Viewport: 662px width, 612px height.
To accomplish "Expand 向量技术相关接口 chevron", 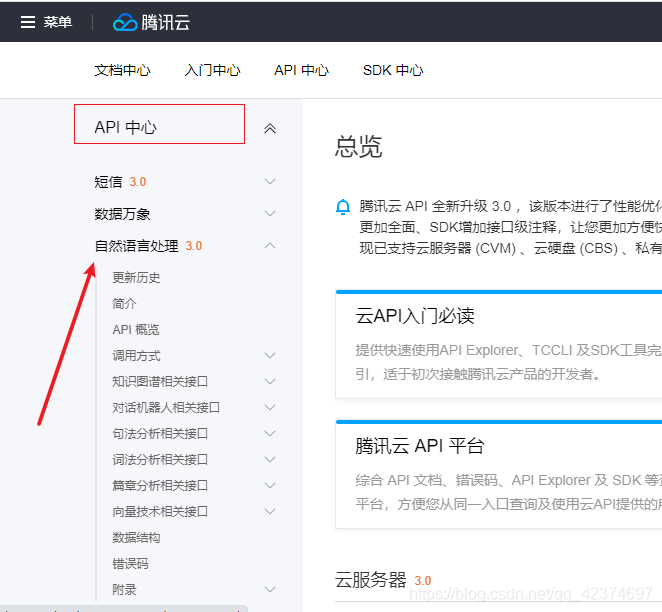I will [270, 512].
